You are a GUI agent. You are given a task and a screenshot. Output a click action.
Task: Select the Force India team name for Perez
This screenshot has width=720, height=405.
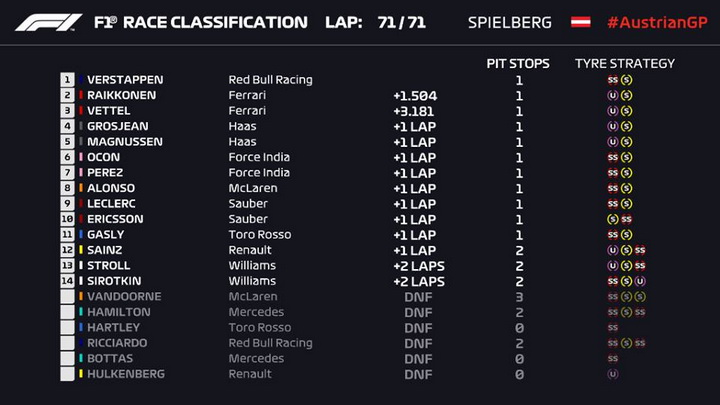pos(259,173)
